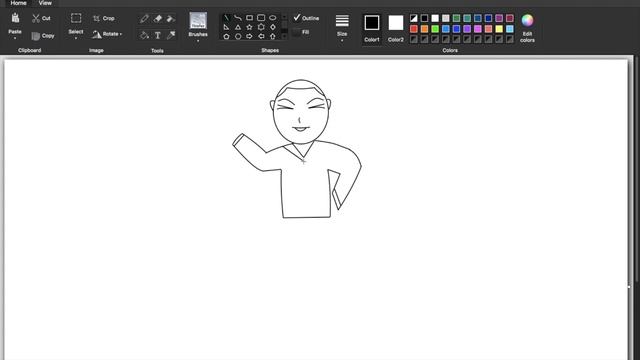Pick the orange color swatch
This screenshot has height=360, width=640.
[x=424, y=29]
